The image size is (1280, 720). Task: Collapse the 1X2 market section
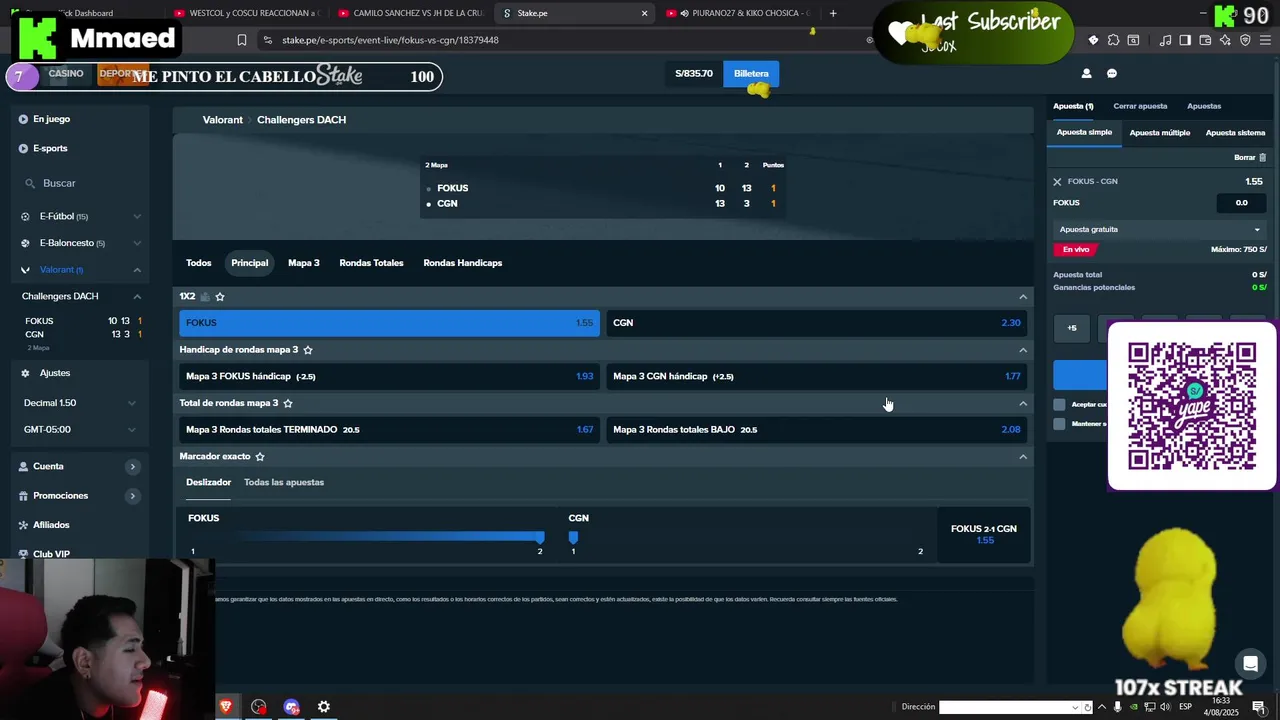click(1022, 297)
